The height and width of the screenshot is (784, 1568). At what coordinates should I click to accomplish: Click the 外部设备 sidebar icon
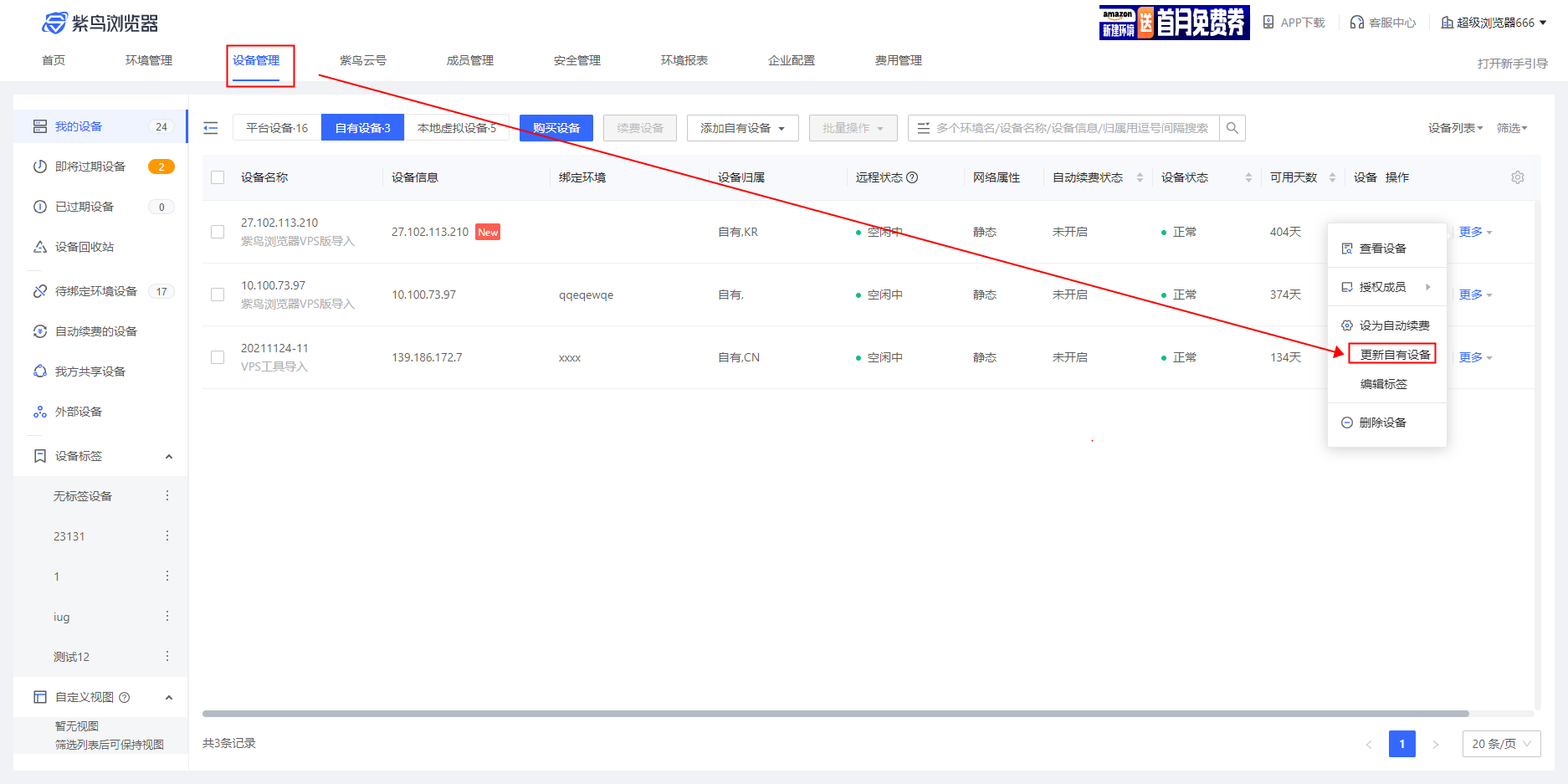[39, 411]
